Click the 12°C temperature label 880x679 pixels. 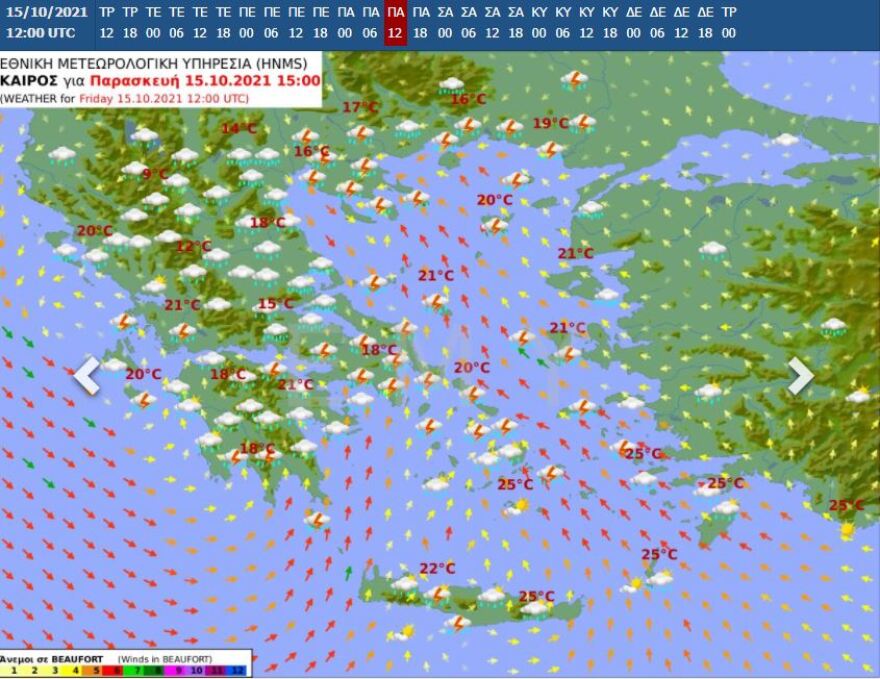(x=193, y=246)
